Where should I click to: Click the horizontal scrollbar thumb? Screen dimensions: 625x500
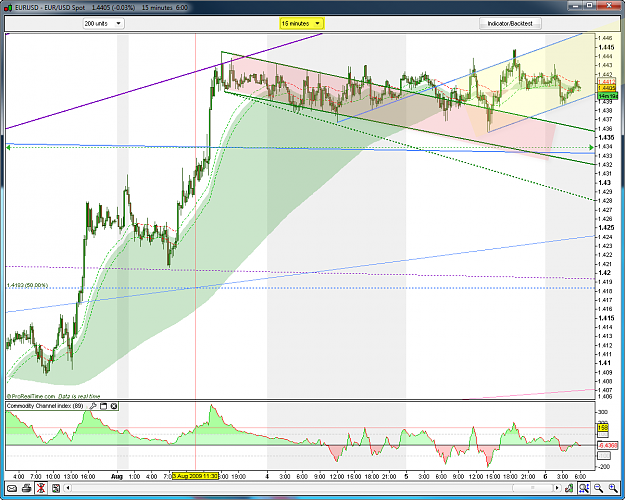coord(532,488)
